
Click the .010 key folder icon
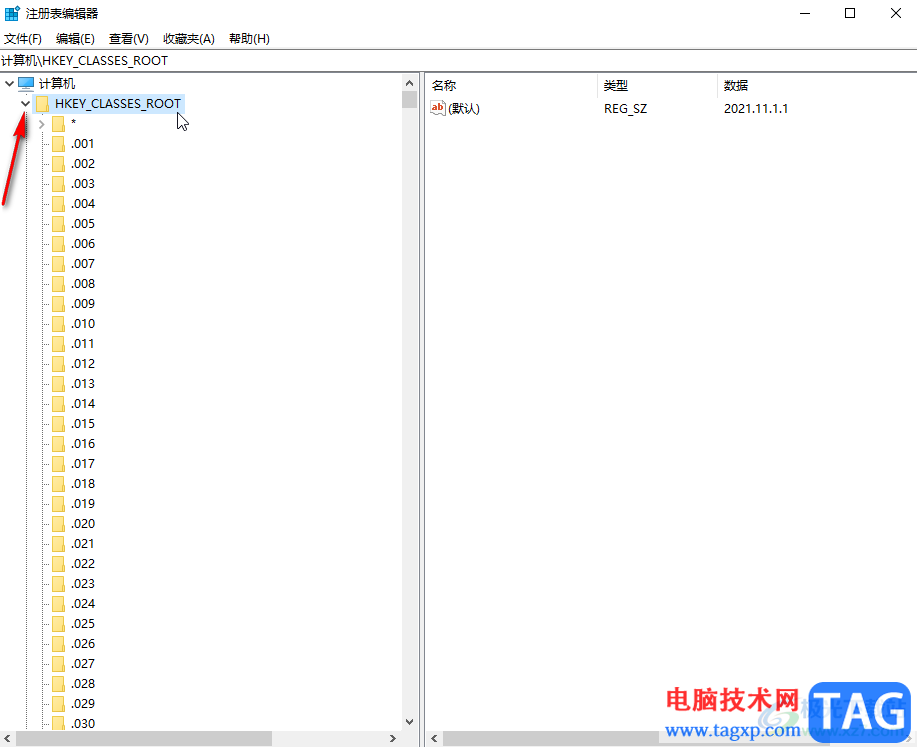58,323
